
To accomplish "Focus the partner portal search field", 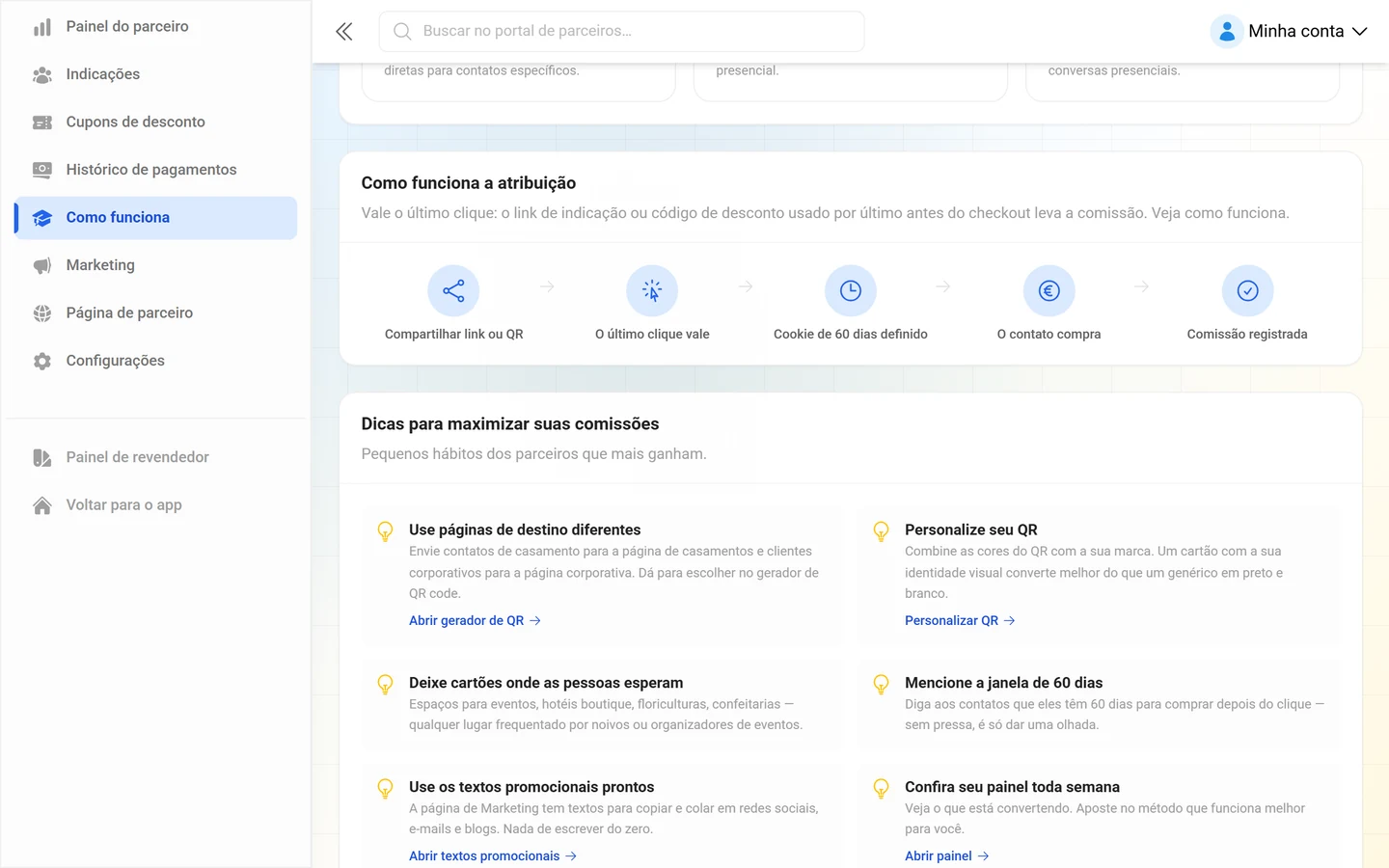I will [622, 32].
